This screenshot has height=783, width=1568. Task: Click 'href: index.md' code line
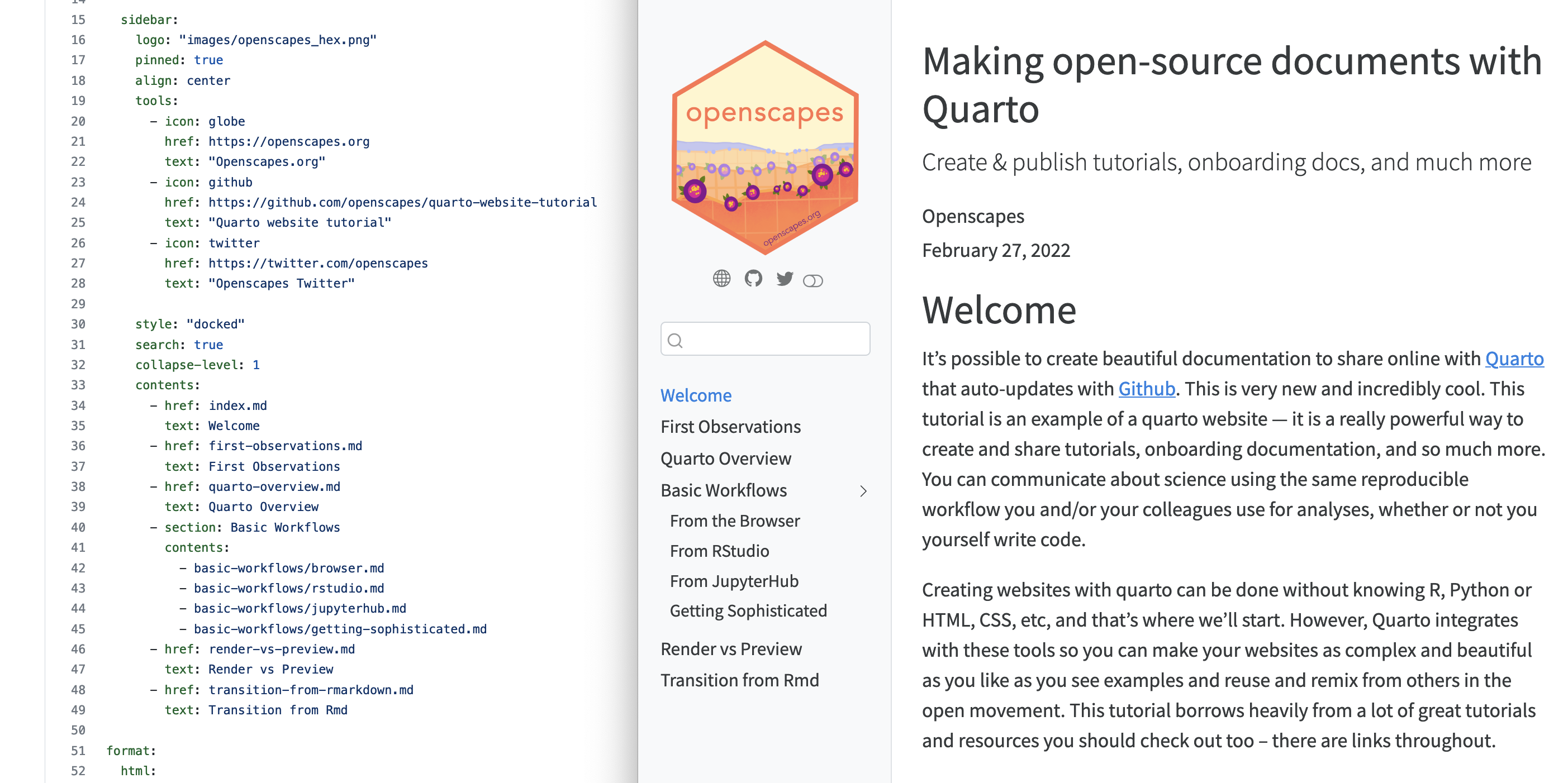208,405
